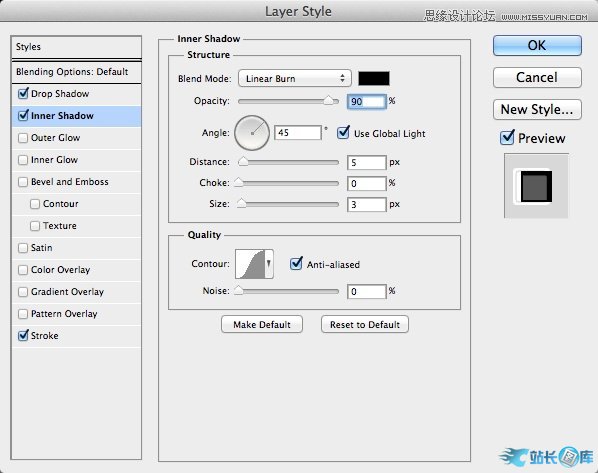Toggle Use Global Light checkbox

coord(343,133)
